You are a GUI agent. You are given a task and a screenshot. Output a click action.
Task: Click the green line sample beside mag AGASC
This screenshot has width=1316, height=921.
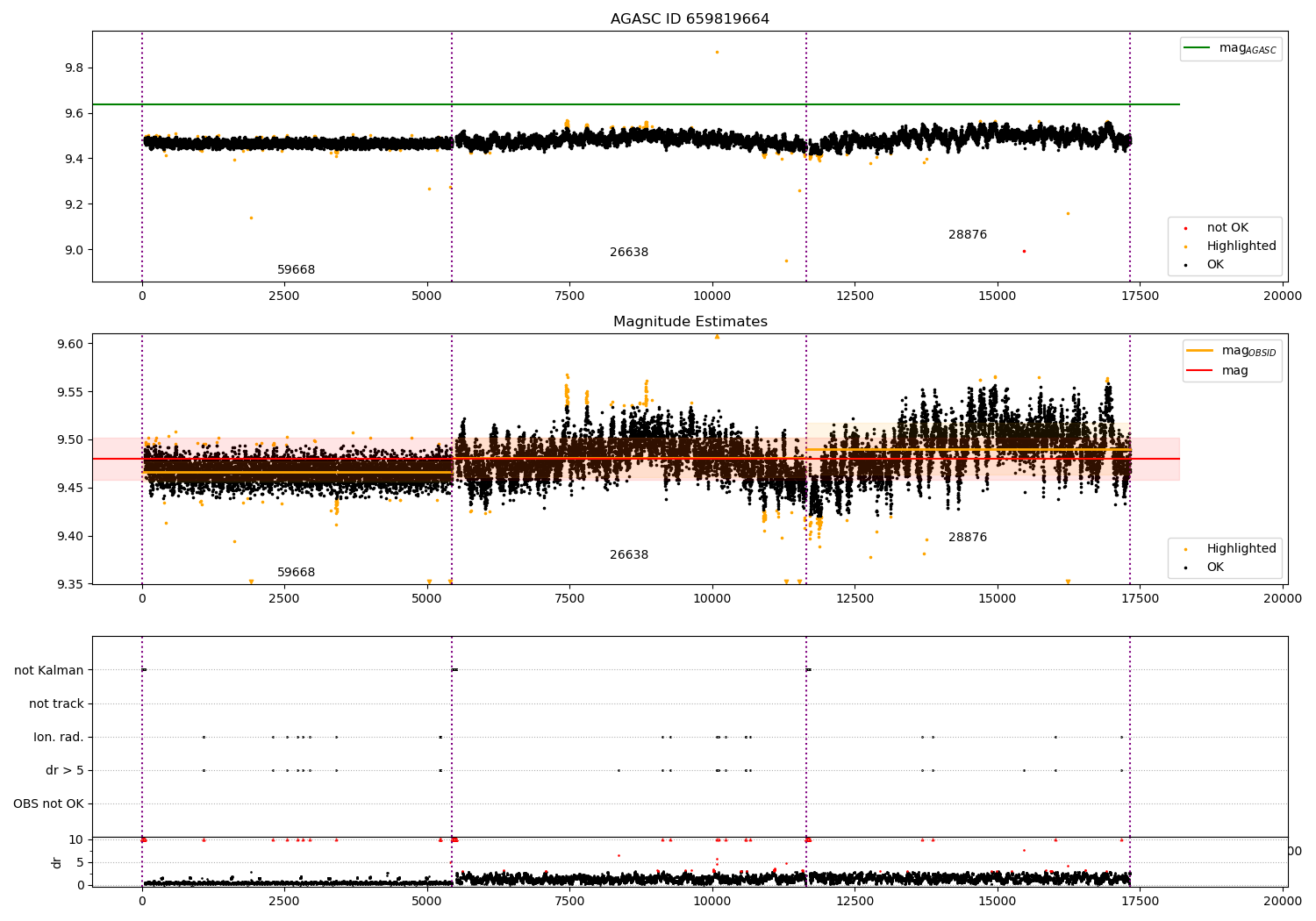tap(1198, 47)
